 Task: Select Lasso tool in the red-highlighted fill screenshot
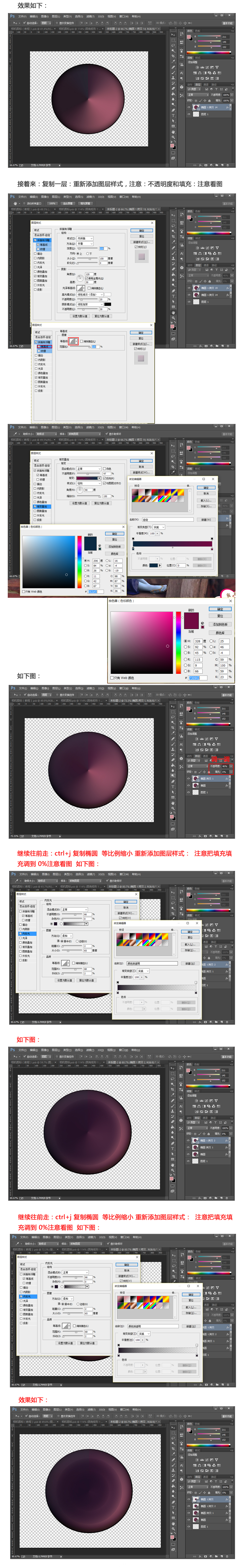[173, 717]
